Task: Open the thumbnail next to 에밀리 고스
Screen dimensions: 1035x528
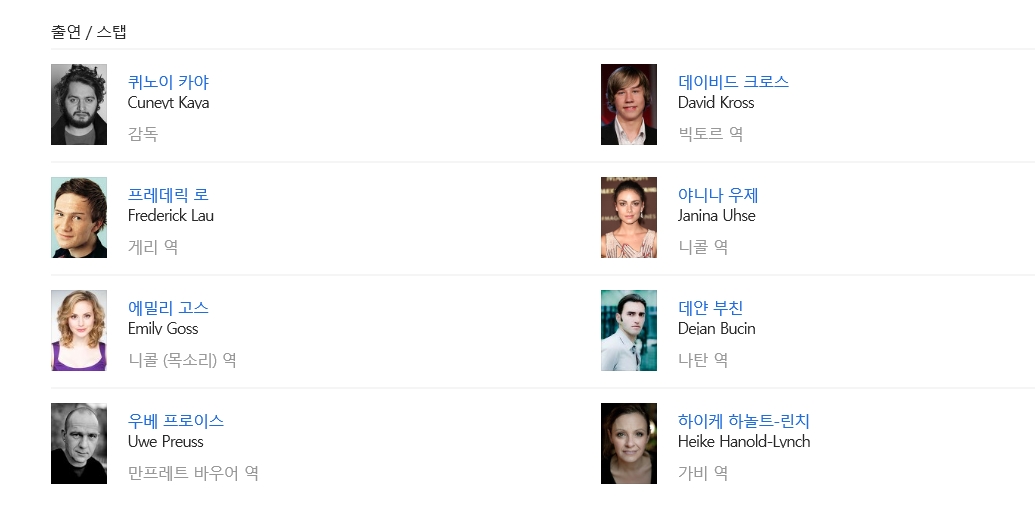Action: (x=79, y=331)
